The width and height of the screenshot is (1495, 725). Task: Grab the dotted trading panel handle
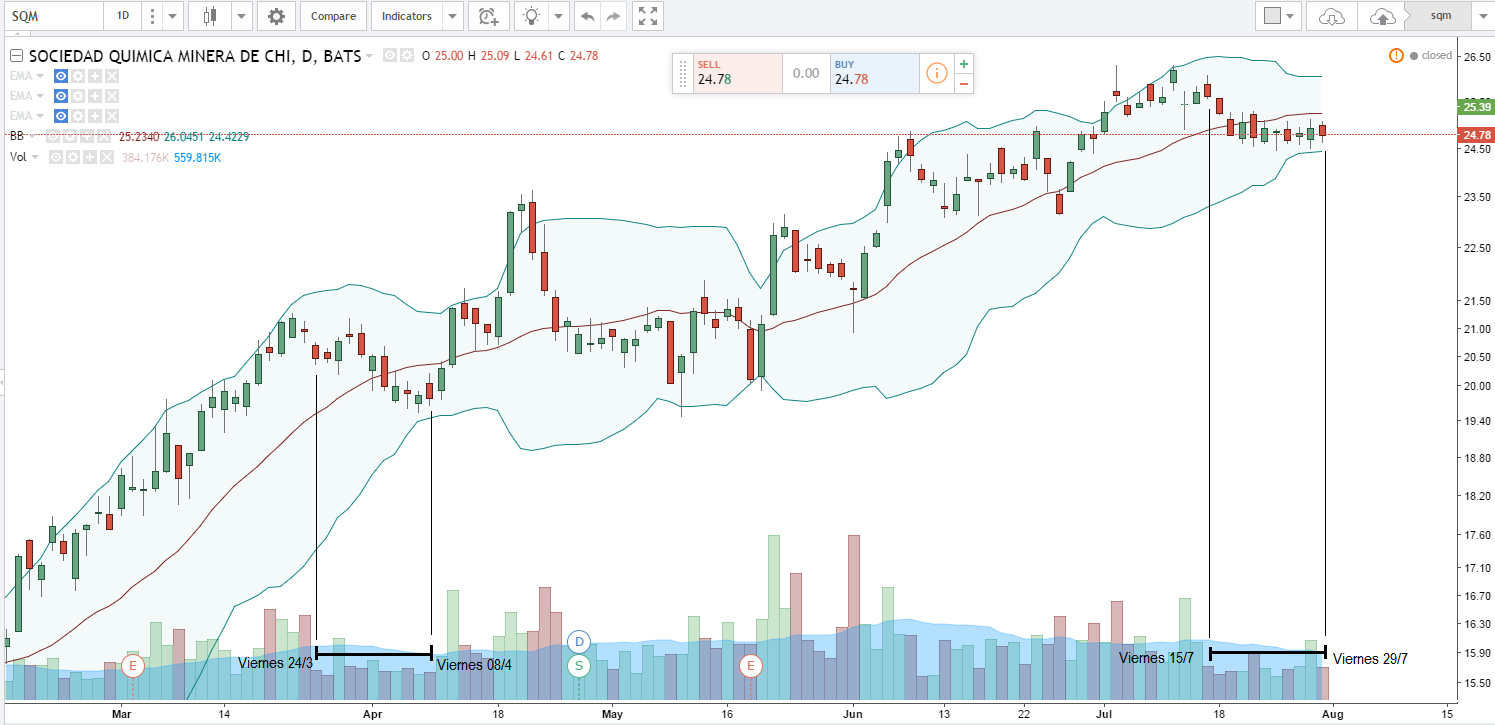(683, 73)
